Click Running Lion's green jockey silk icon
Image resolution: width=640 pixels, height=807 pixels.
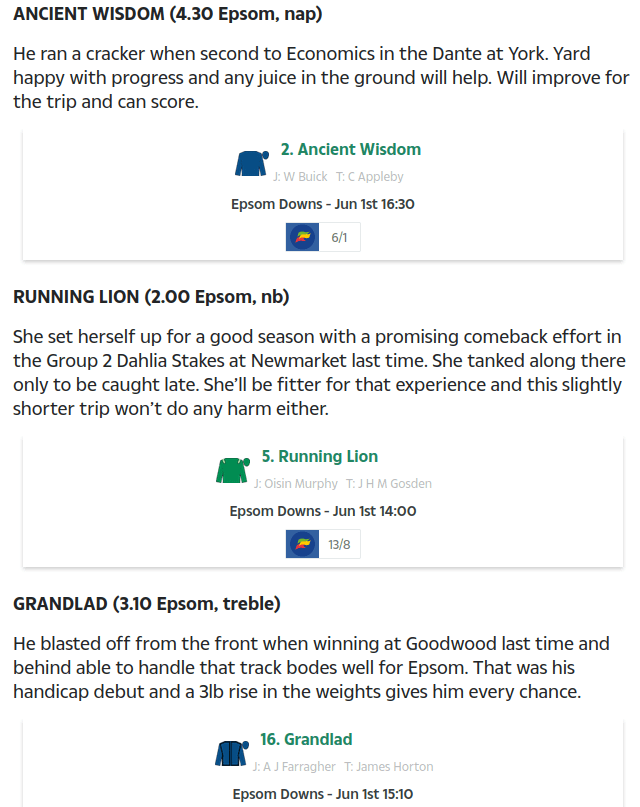(x=233, y=470)
